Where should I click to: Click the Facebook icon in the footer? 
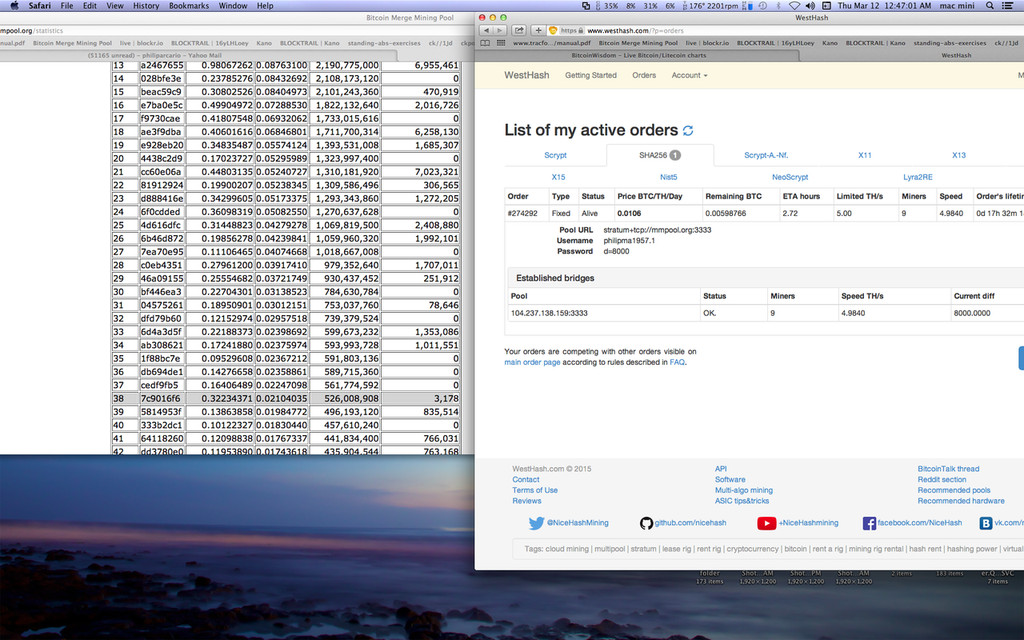[869, 523]
